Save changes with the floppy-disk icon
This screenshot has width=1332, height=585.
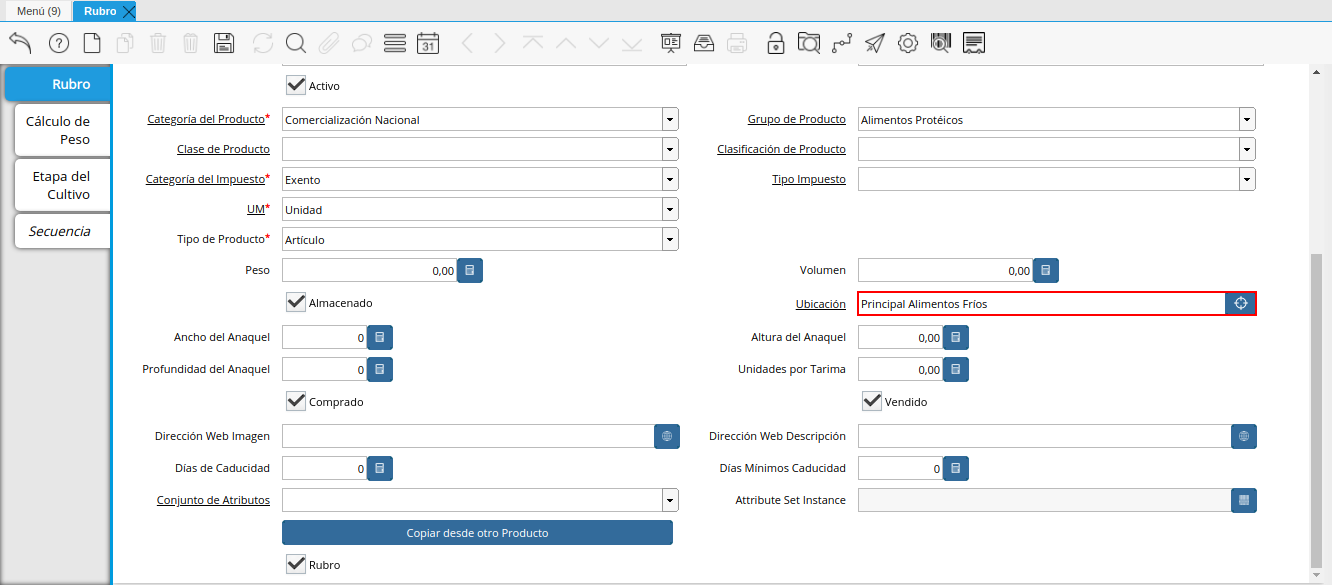tap(224, 43)
